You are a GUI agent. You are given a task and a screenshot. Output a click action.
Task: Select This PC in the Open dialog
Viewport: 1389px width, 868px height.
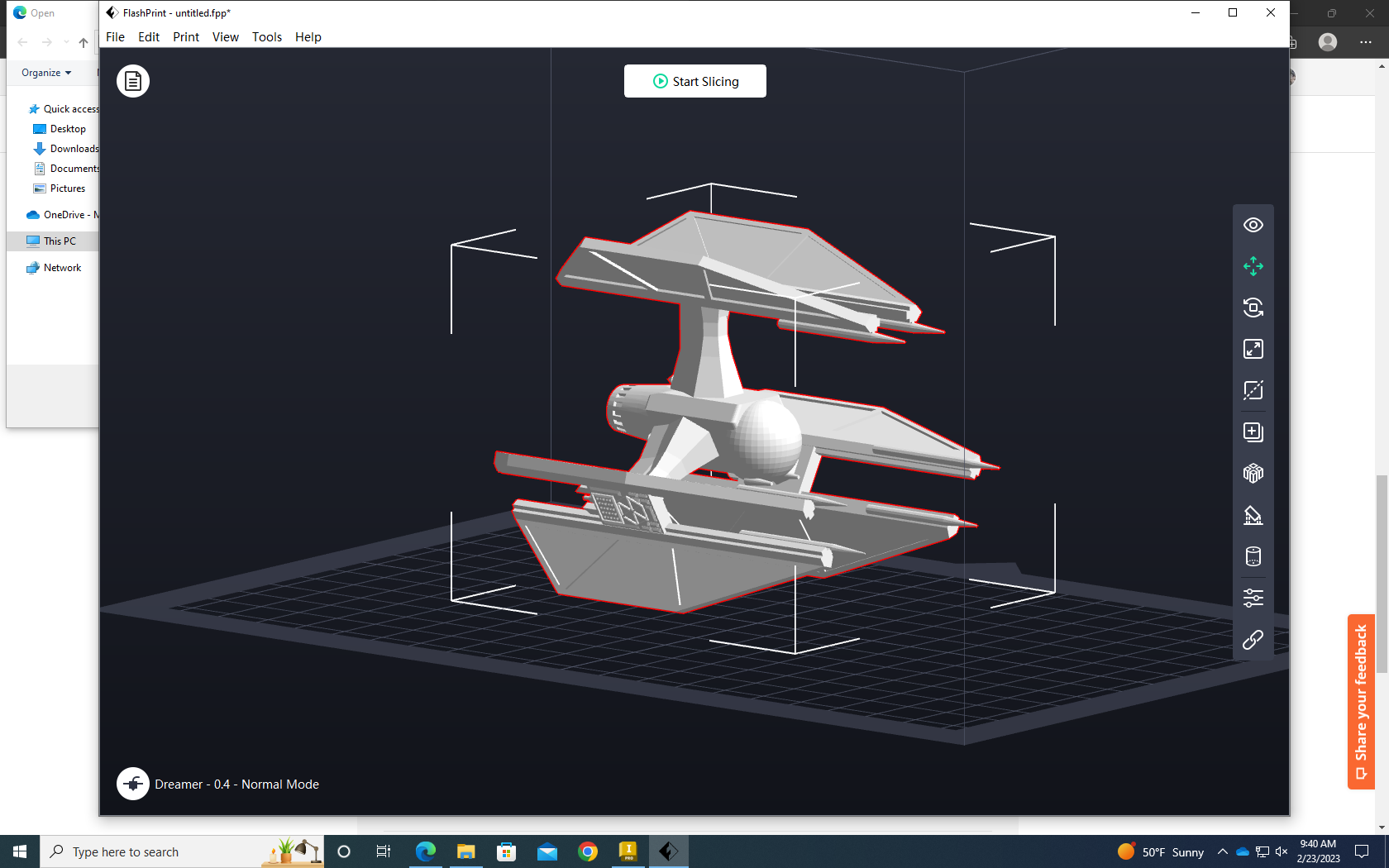click(52, 241)
